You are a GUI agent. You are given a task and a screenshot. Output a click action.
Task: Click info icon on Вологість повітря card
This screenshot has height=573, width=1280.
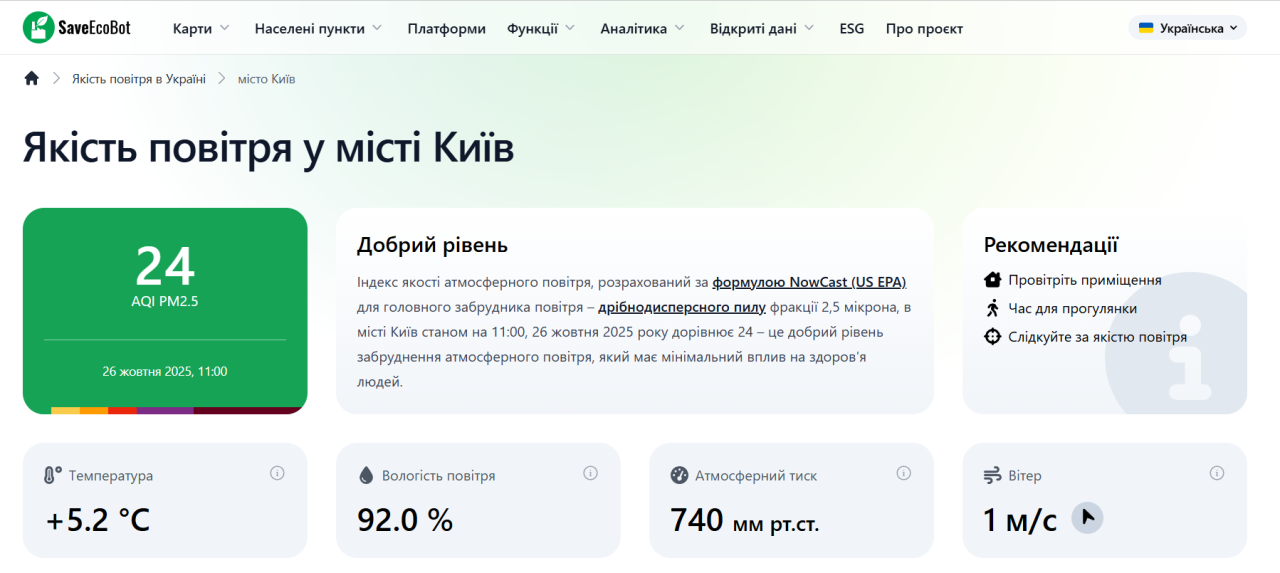[590, 473]
